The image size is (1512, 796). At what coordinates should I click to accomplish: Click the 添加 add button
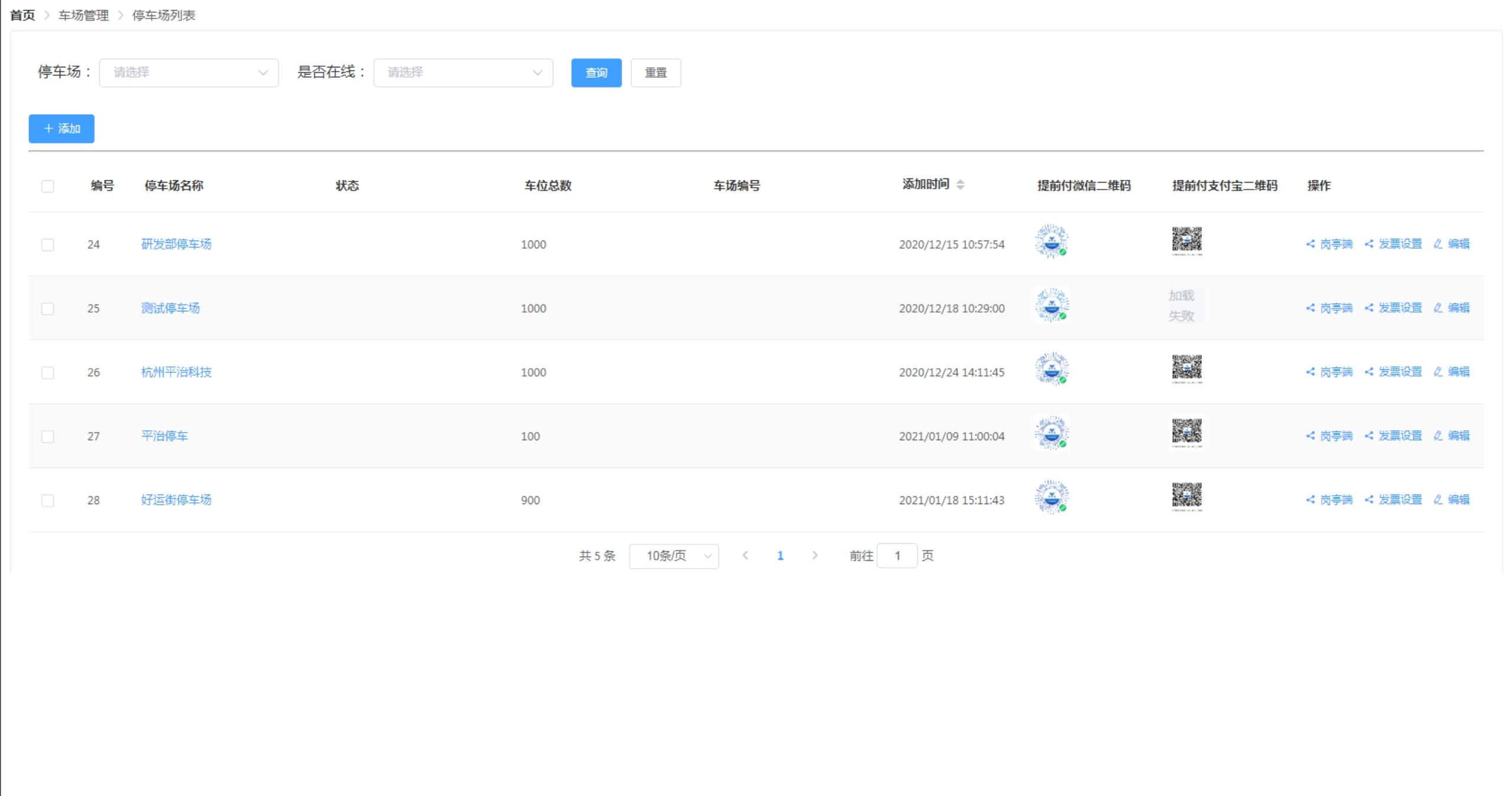[61, 129]
